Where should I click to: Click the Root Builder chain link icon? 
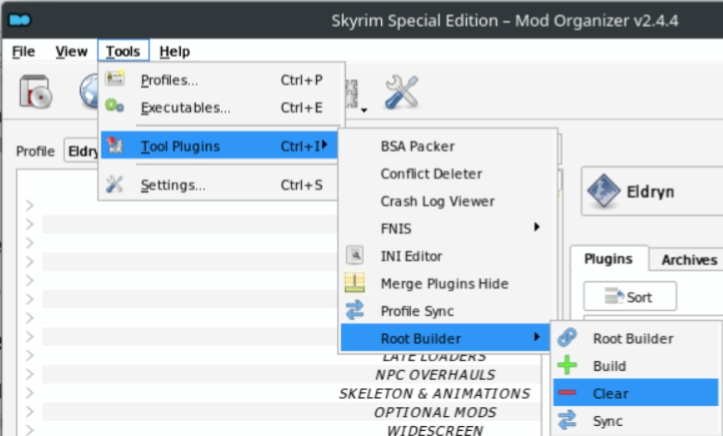pyautogui.click(x=567, y=337)
